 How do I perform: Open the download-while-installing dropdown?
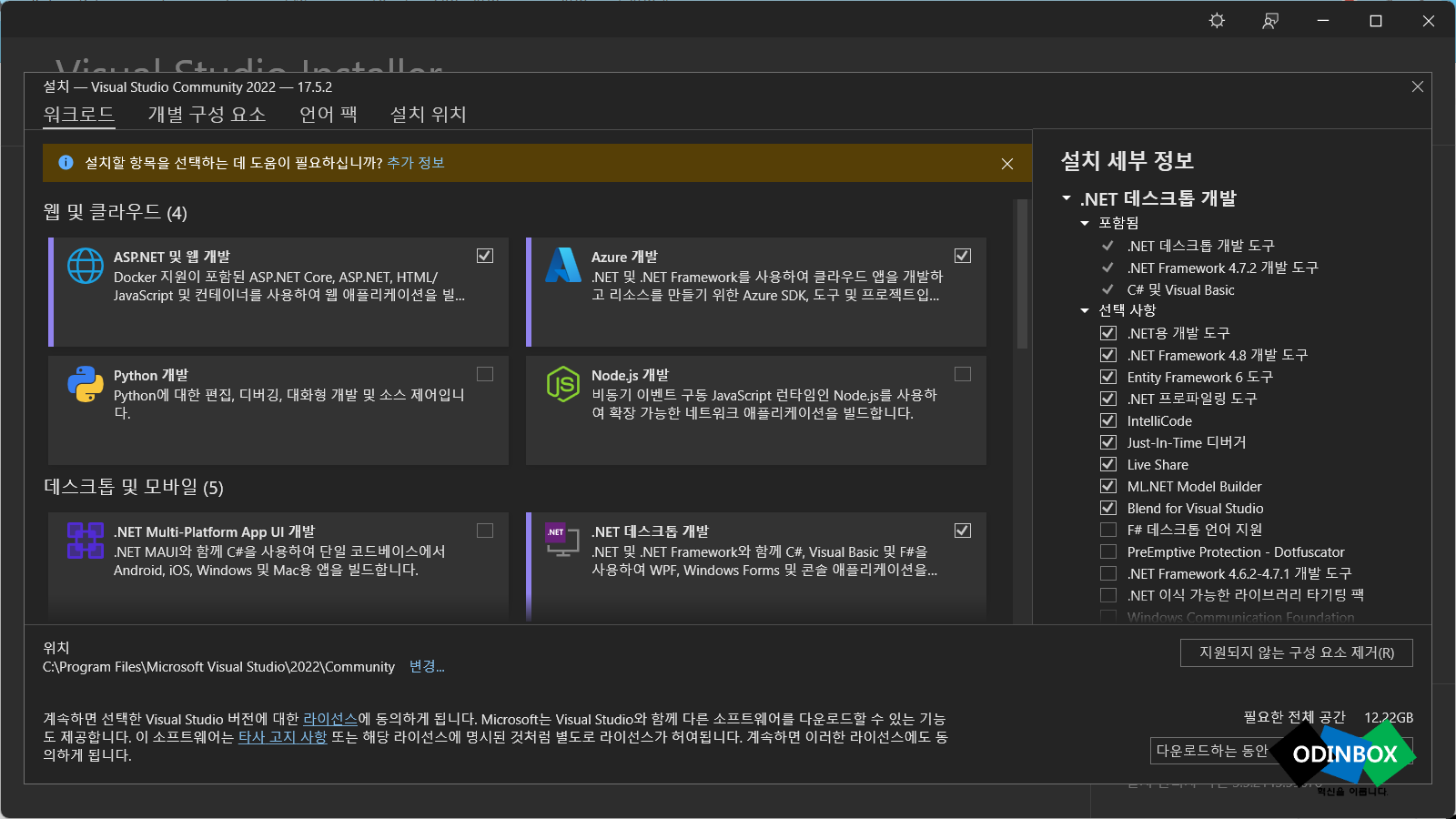click(x=1281, y=751)
